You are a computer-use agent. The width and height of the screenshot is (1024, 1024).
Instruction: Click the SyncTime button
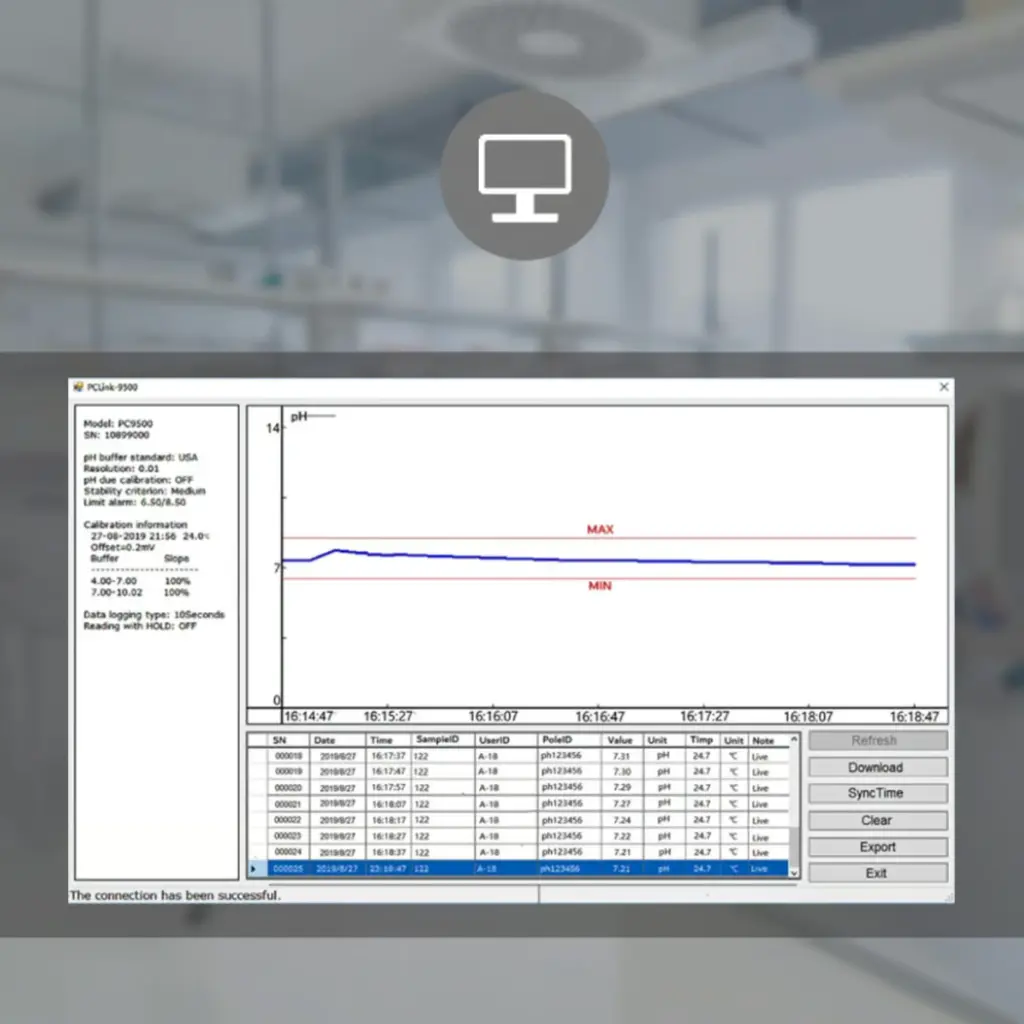click(x=877, y=793)
